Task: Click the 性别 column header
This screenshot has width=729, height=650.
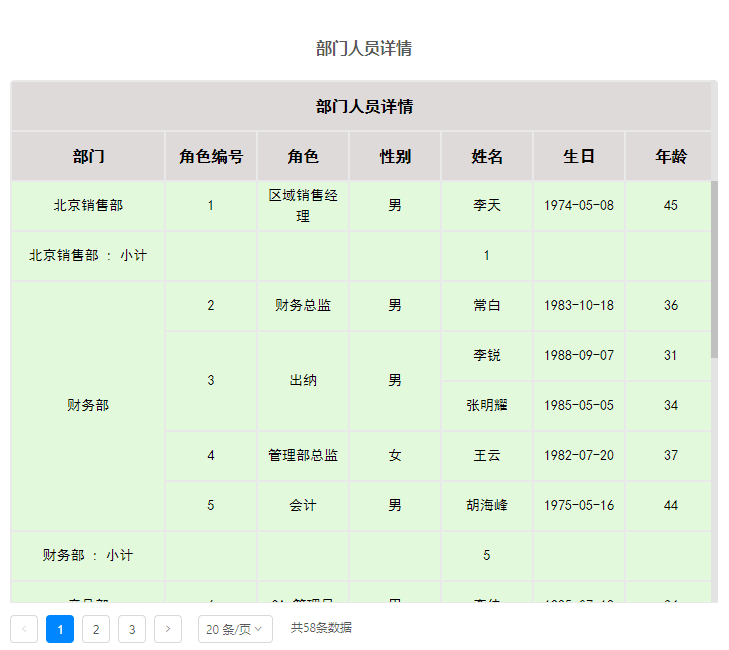Action: point(395,157)
